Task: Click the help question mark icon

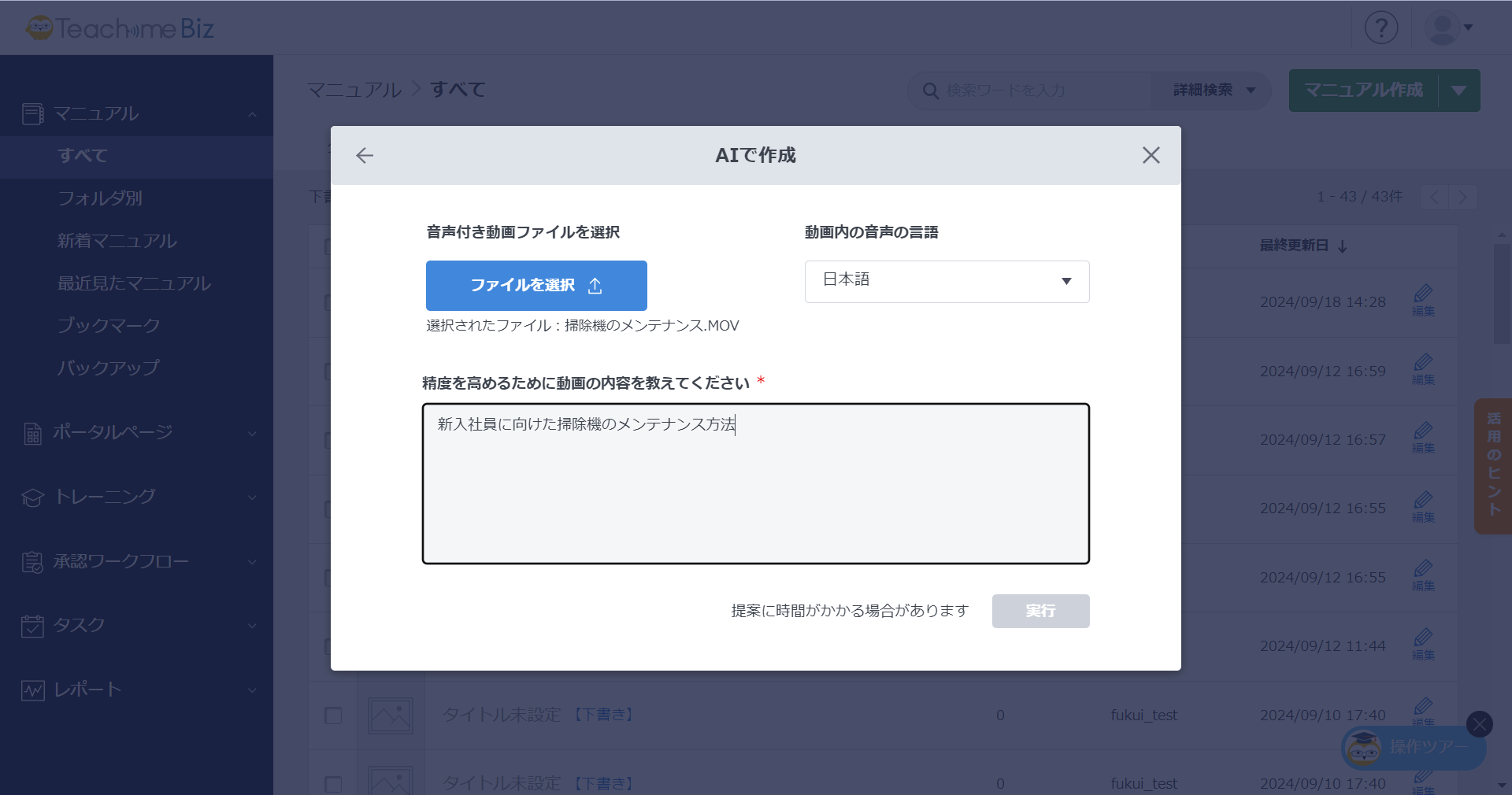Action: click(x=1380, y=28)
